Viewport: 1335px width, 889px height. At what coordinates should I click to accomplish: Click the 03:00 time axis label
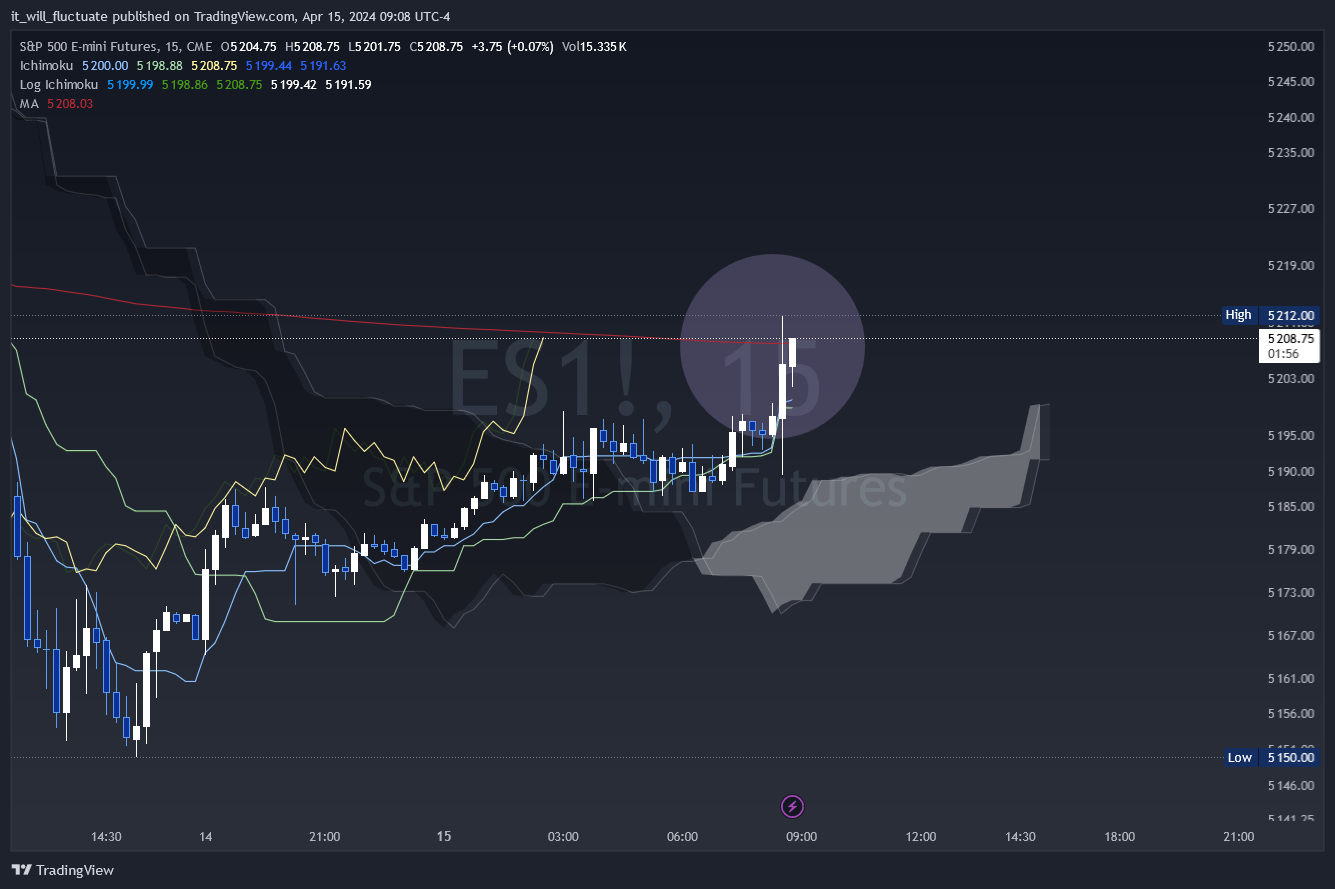[x=563, y=837]
